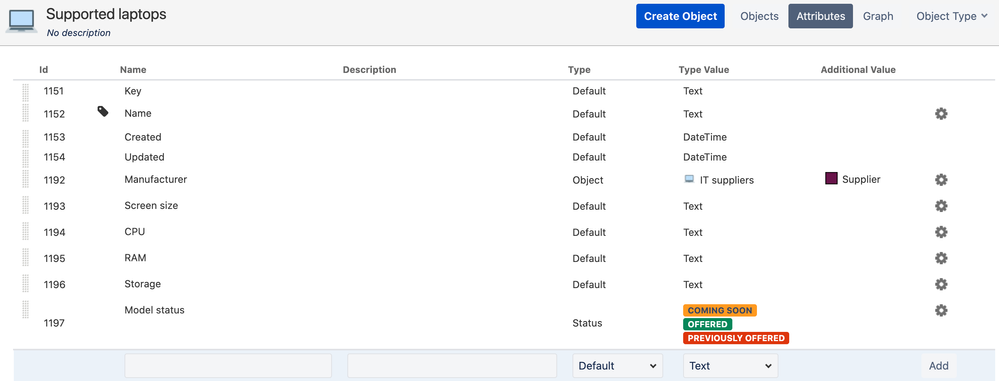The width and height of the screenshot is (999, 381).
Task: Open gear settings for RAM attribute
Action: tap(941, 258)
